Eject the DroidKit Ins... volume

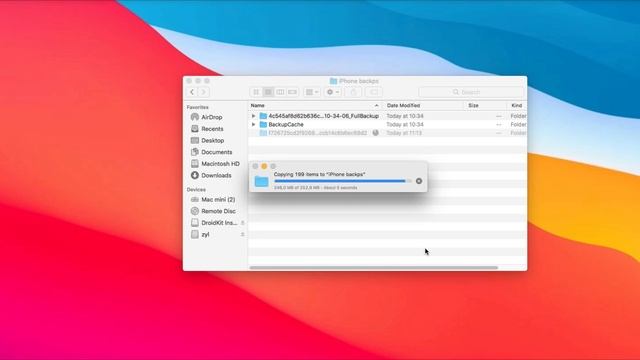click(242, 223)
